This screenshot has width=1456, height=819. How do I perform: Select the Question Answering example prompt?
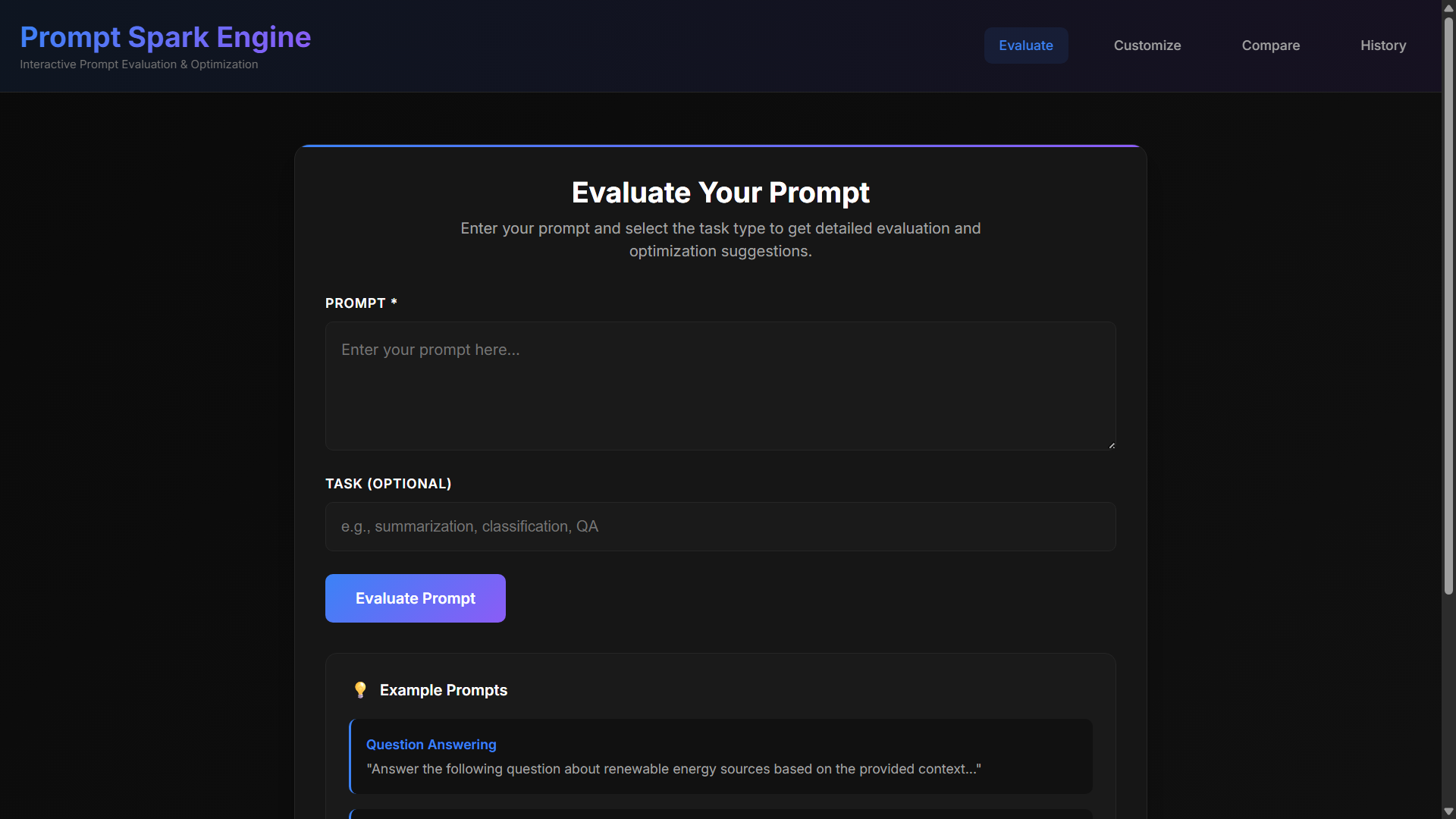pos(720,756)
